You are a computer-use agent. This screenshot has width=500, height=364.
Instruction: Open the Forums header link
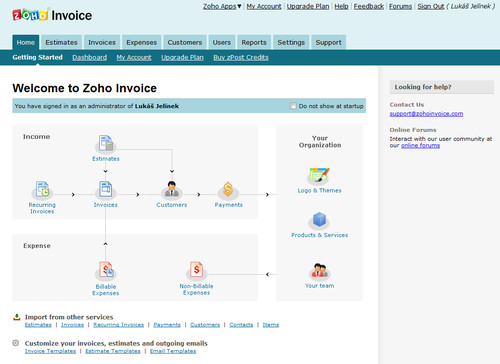click(x=401, y=6)
